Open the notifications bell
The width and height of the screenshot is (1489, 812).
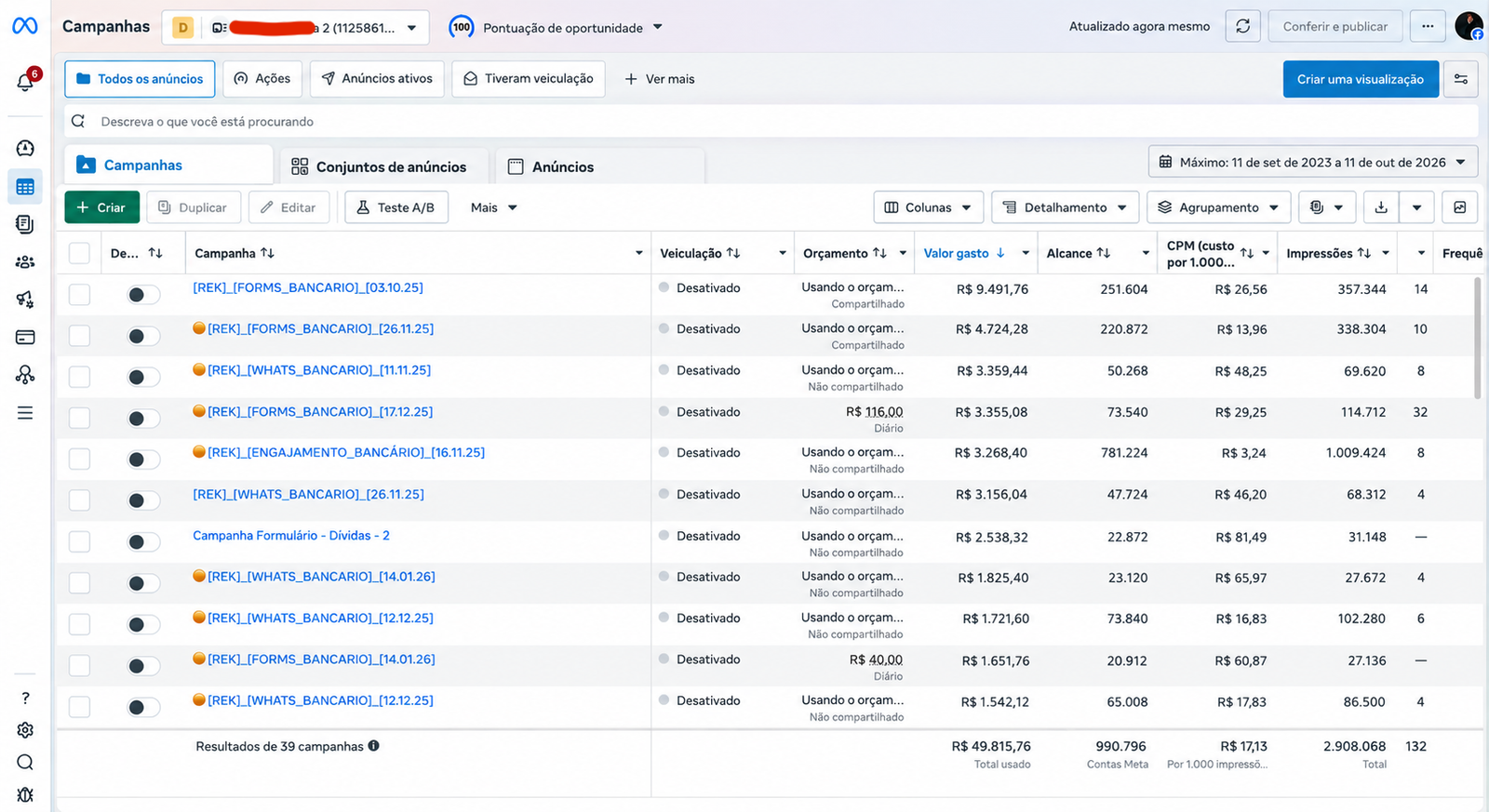click(x=25, y=82)
